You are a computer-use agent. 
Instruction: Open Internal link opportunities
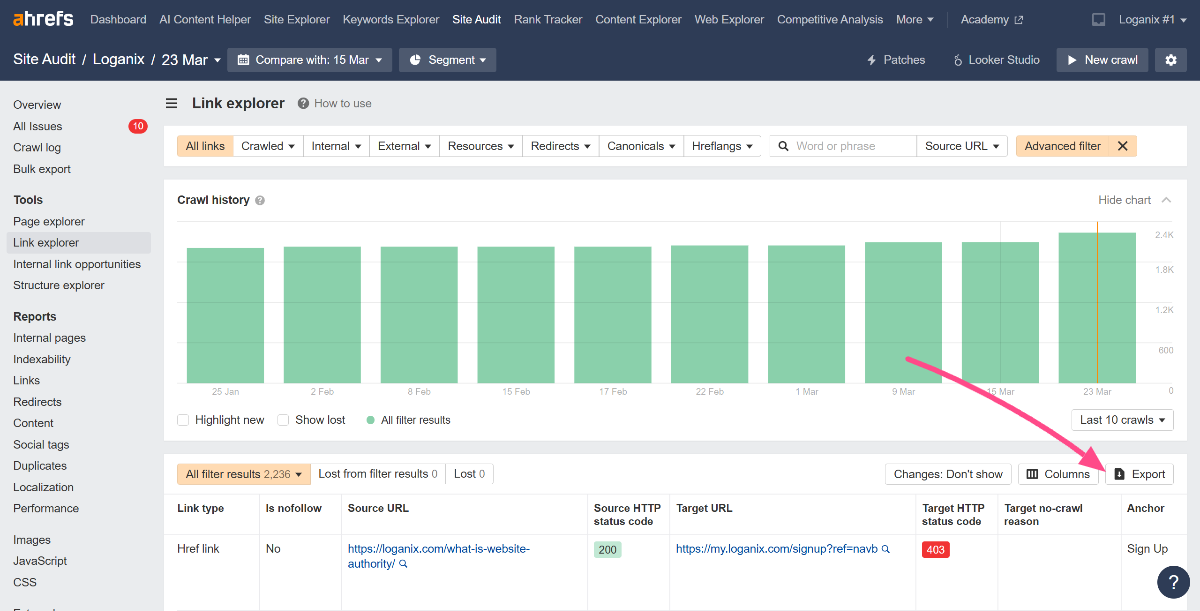pyautogui.click(x=77, y=264)
